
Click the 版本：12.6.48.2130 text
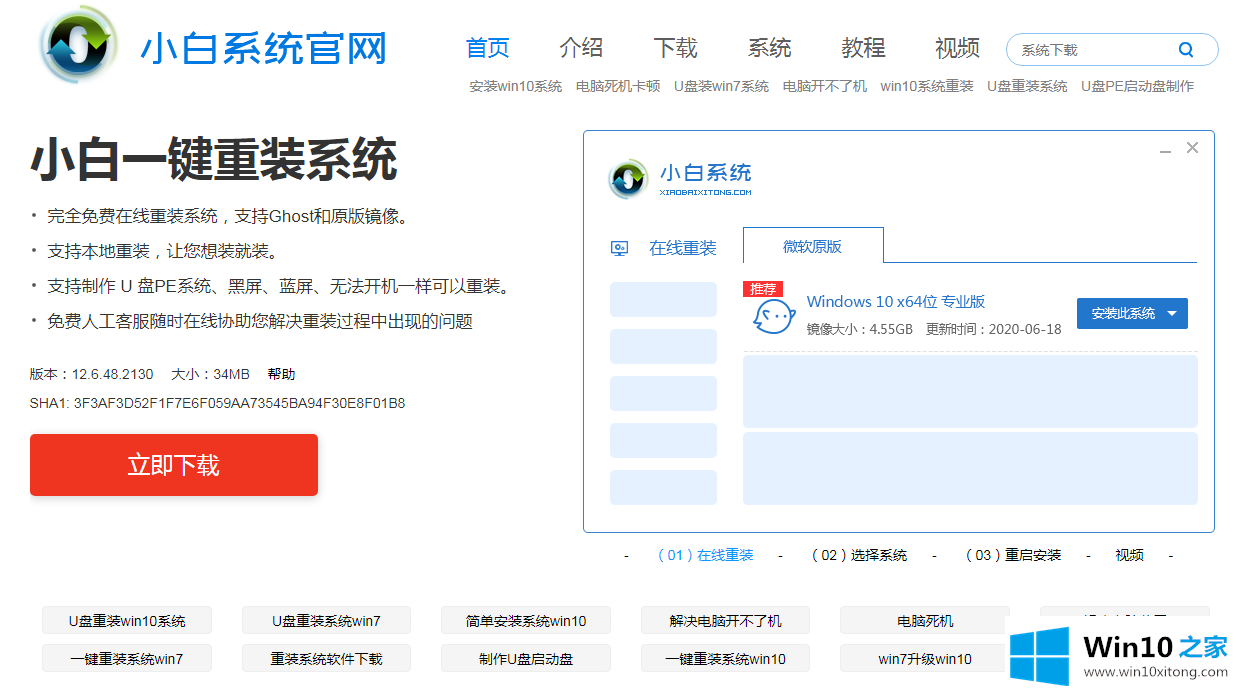[x=92, y=374]
